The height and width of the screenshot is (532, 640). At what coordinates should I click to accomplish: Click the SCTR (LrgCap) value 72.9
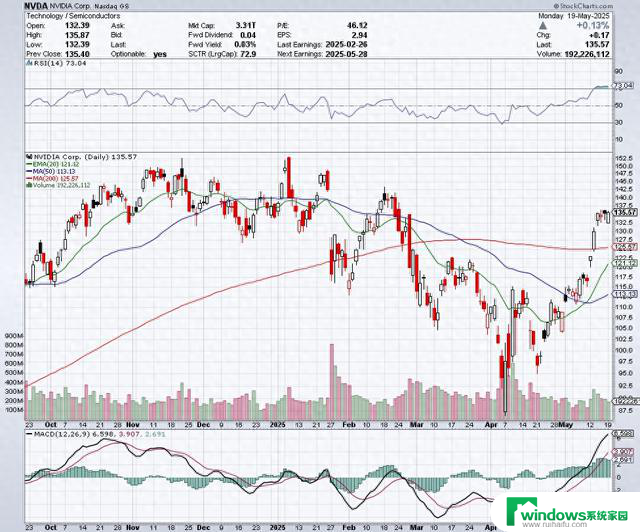tap(248, 54)
